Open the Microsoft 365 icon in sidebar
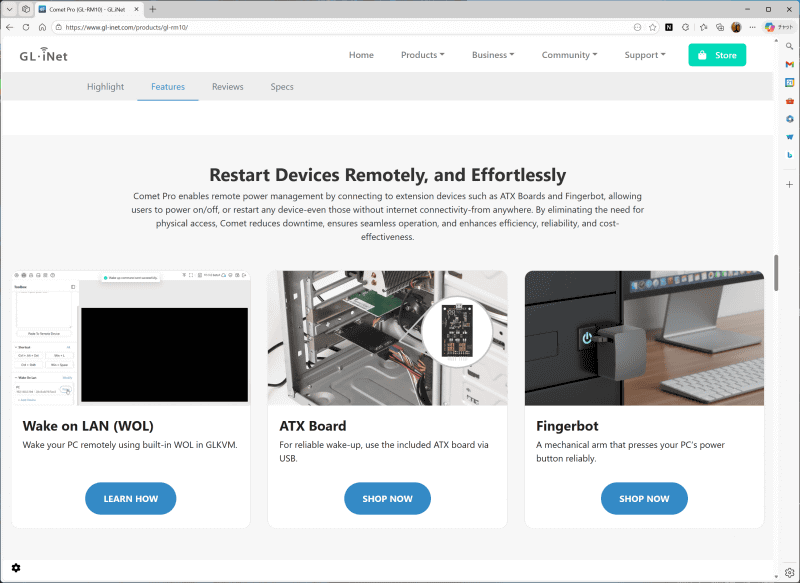The image size is (800, 583). click(x=789, y=118)
